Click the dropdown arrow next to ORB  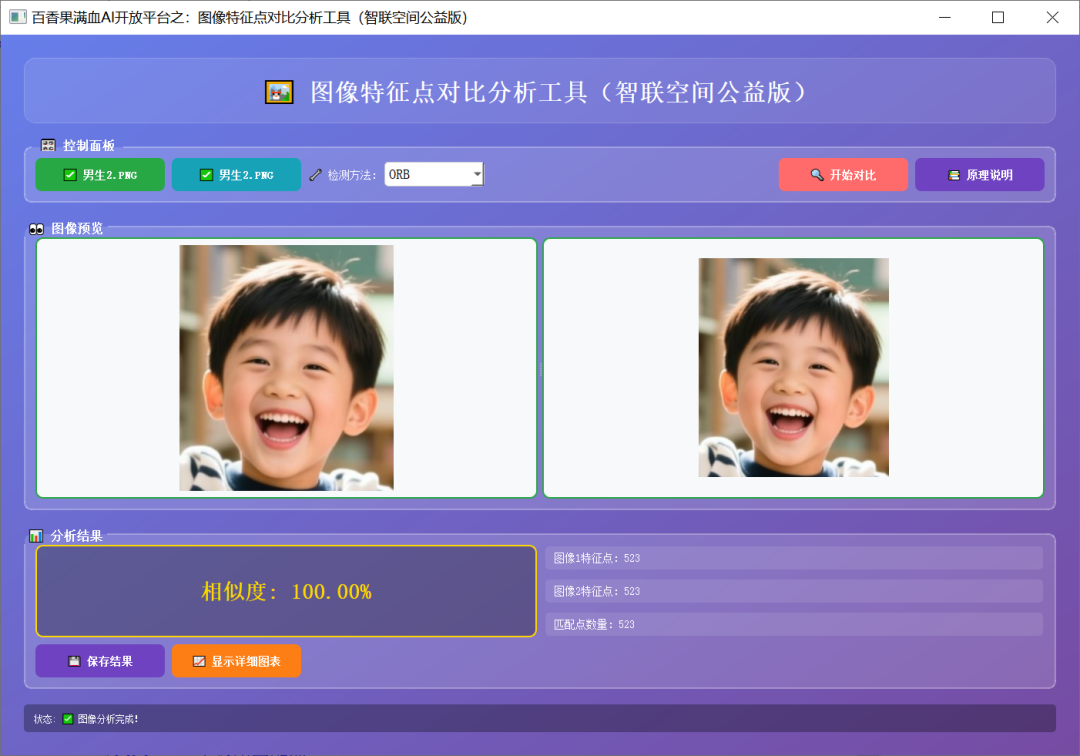pos(475,174)
